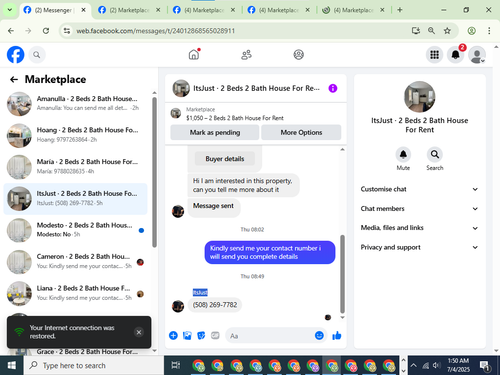This screenshot has height=375, width=500.
Task: Reload the page with browser refresh icon
Action: [46, 31]
